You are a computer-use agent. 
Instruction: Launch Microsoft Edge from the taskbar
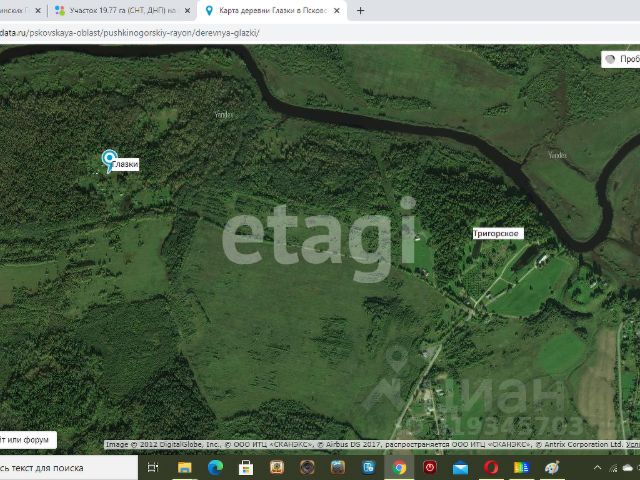click(x=215, y=468)
